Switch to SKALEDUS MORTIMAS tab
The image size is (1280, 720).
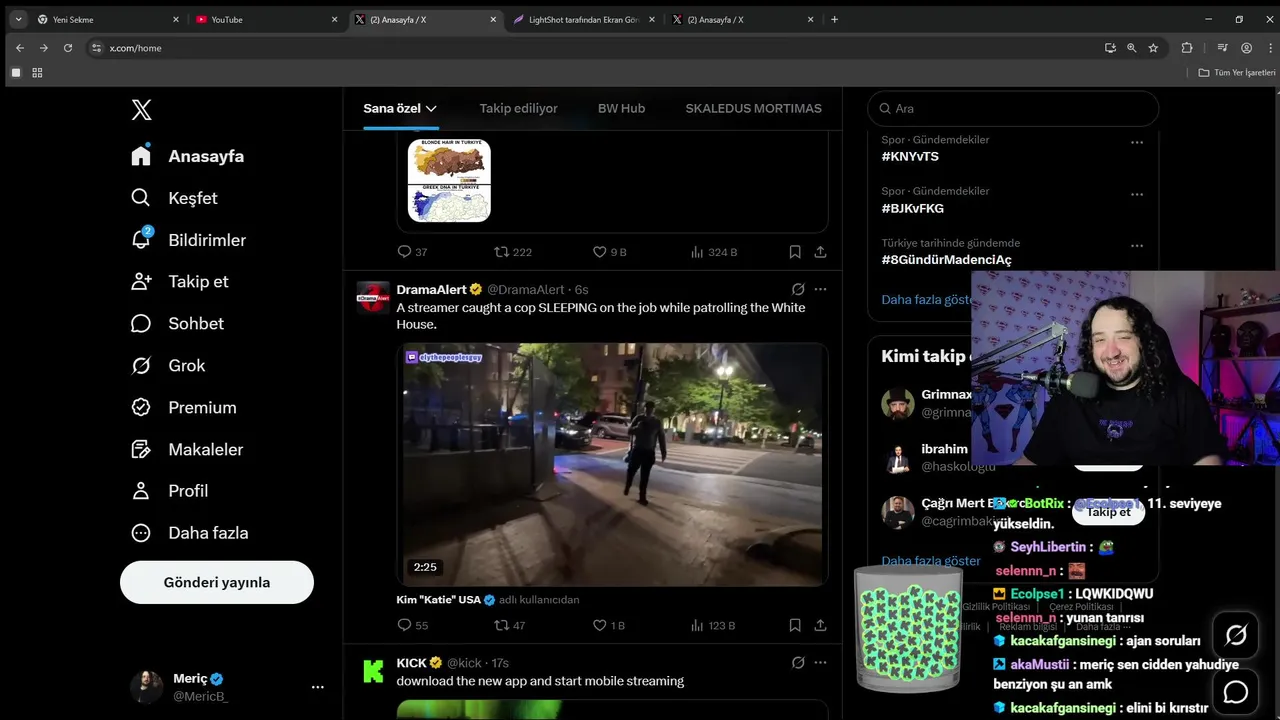753,108
